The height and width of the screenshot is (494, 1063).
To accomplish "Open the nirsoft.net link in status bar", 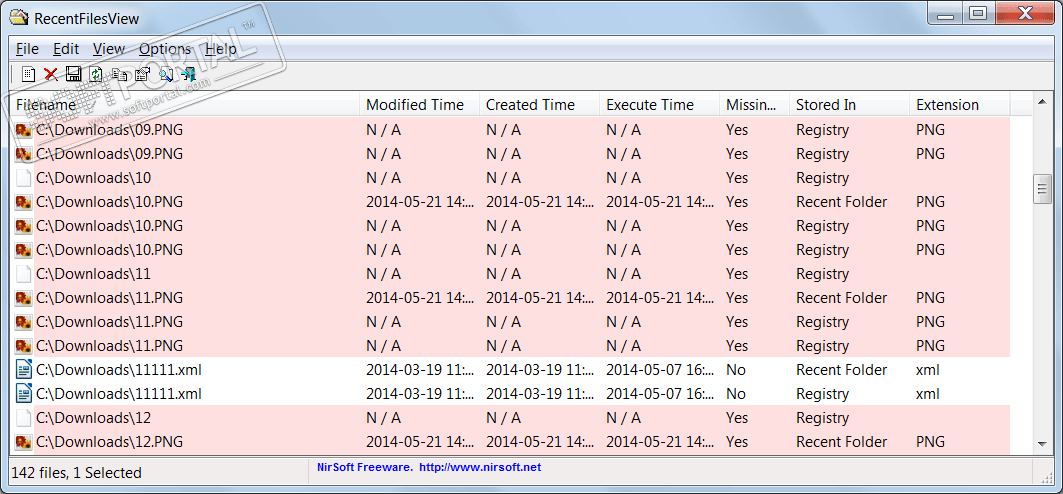I will (480, 467).
